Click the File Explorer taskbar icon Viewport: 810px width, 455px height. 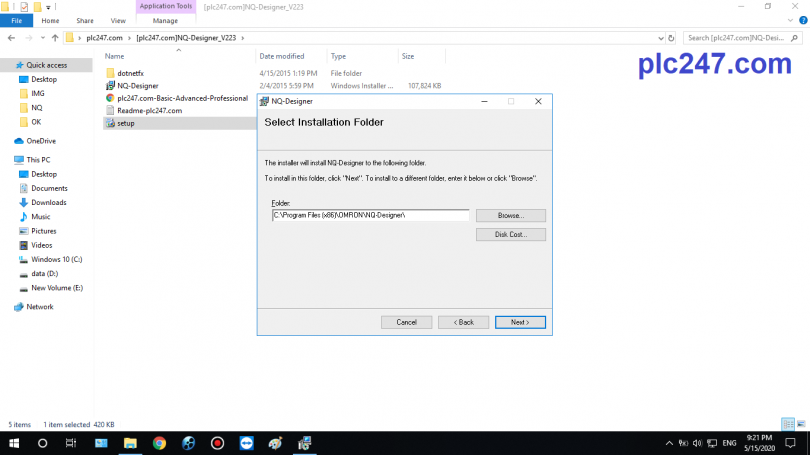(x=130, y=443)
